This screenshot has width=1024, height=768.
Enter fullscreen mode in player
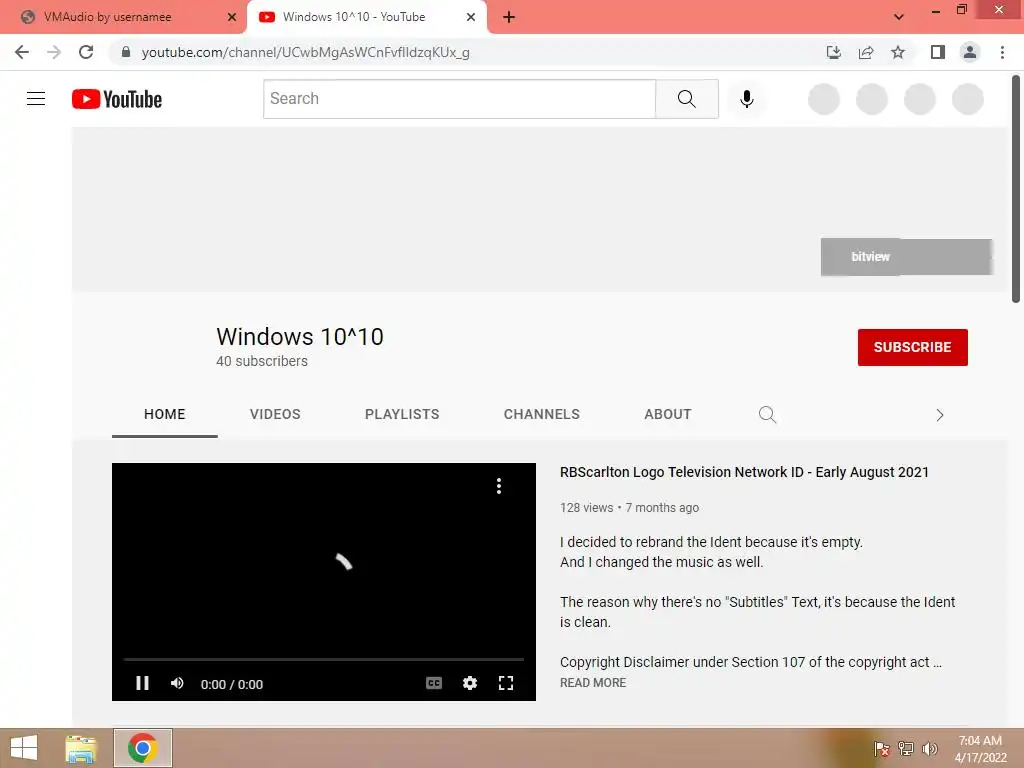505,683
